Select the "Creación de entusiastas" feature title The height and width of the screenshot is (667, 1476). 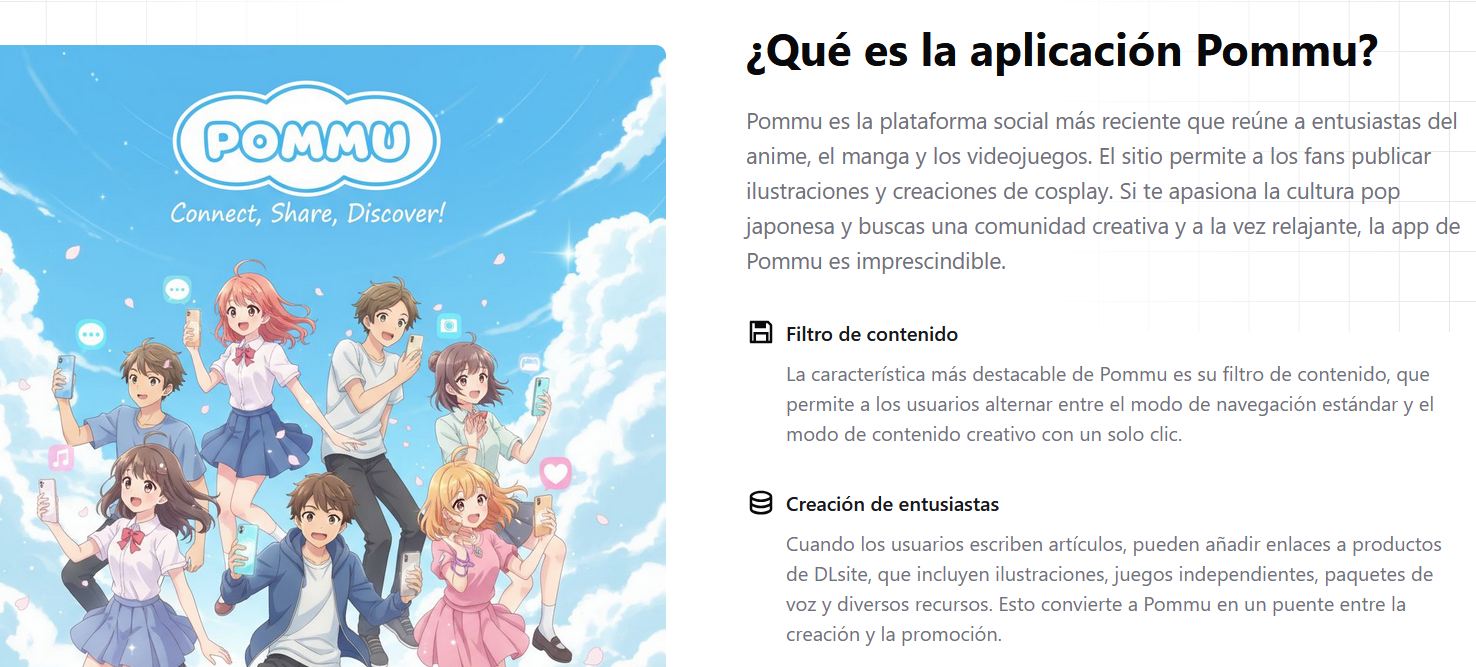[x=892, y=504]
